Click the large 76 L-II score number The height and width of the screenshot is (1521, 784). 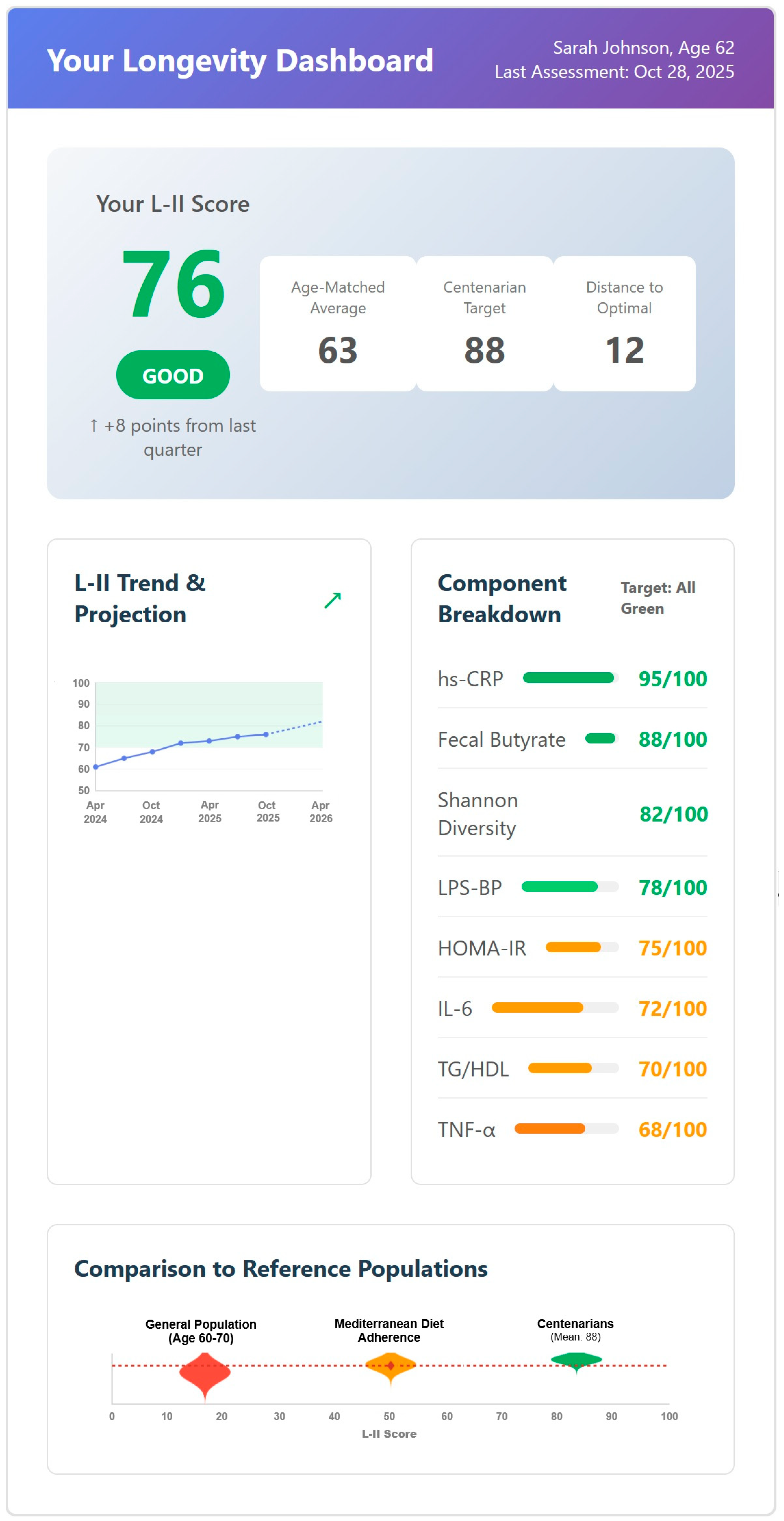tap(173, 283)
